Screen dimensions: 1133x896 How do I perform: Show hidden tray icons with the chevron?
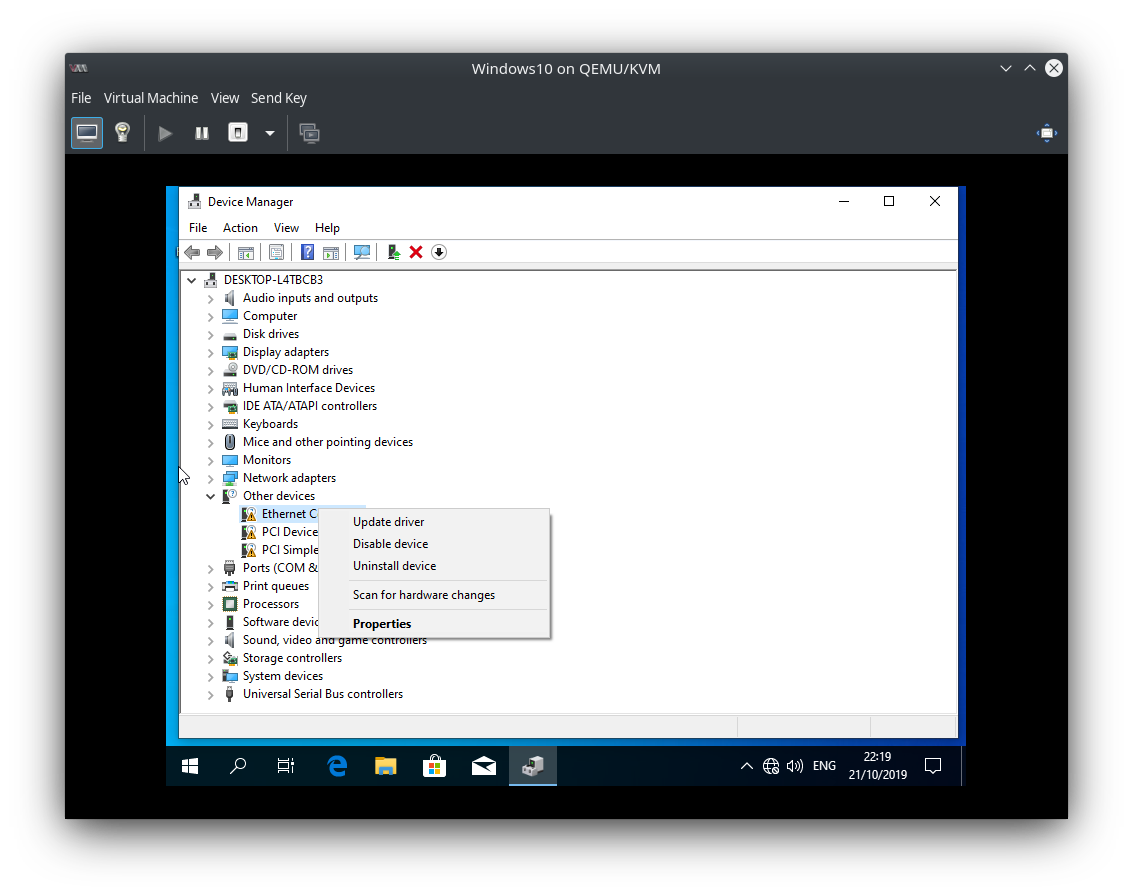[x=746, y=766]
